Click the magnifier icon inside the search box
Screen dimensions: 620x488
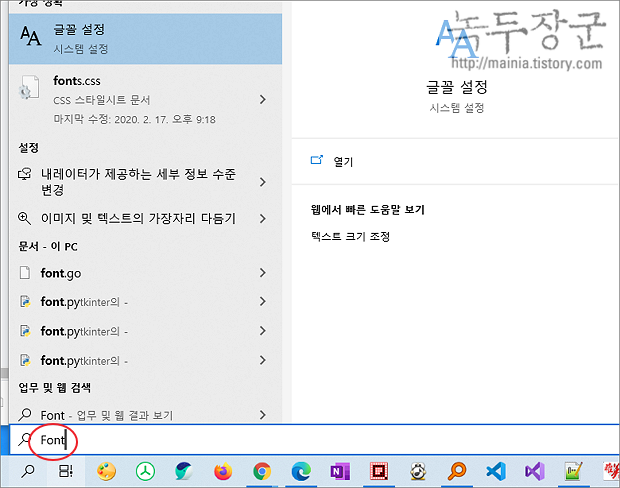[25, 439]
